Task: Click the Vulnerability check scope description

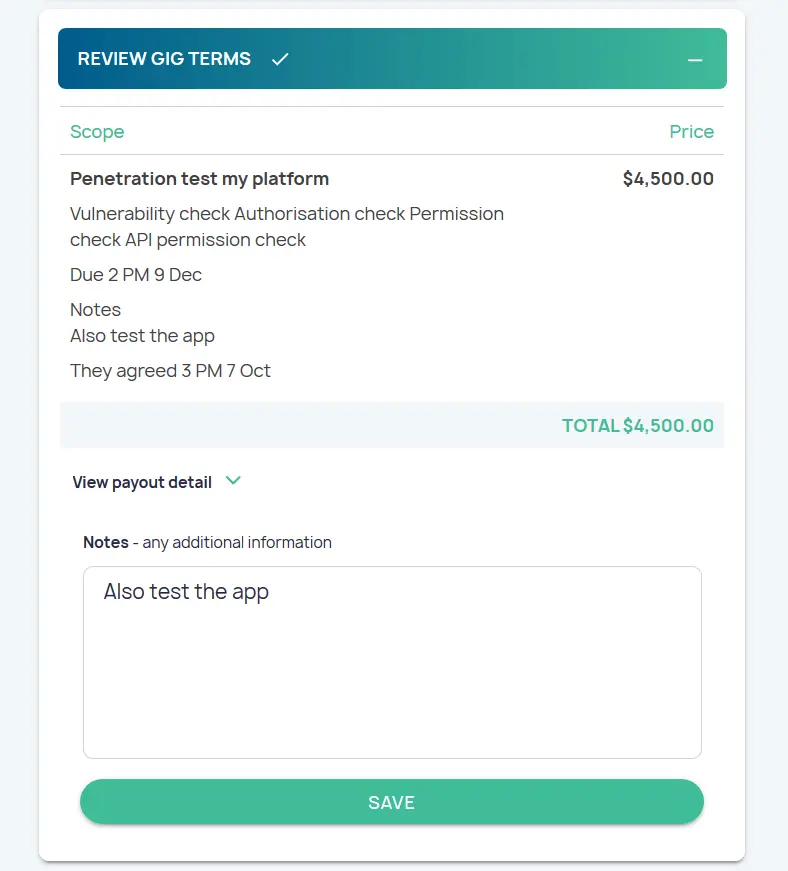Action: [x=287, y=227]
